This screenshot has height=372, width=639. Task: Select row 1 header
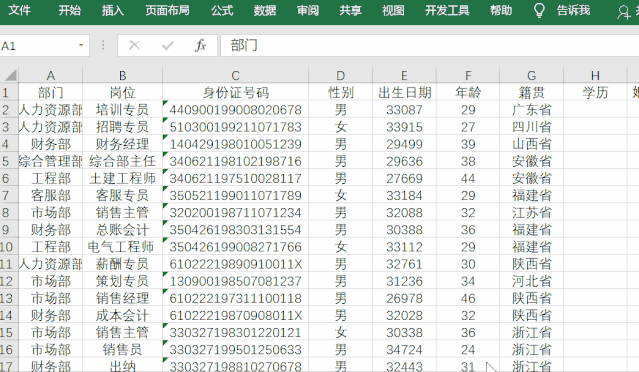pos(9,92)
